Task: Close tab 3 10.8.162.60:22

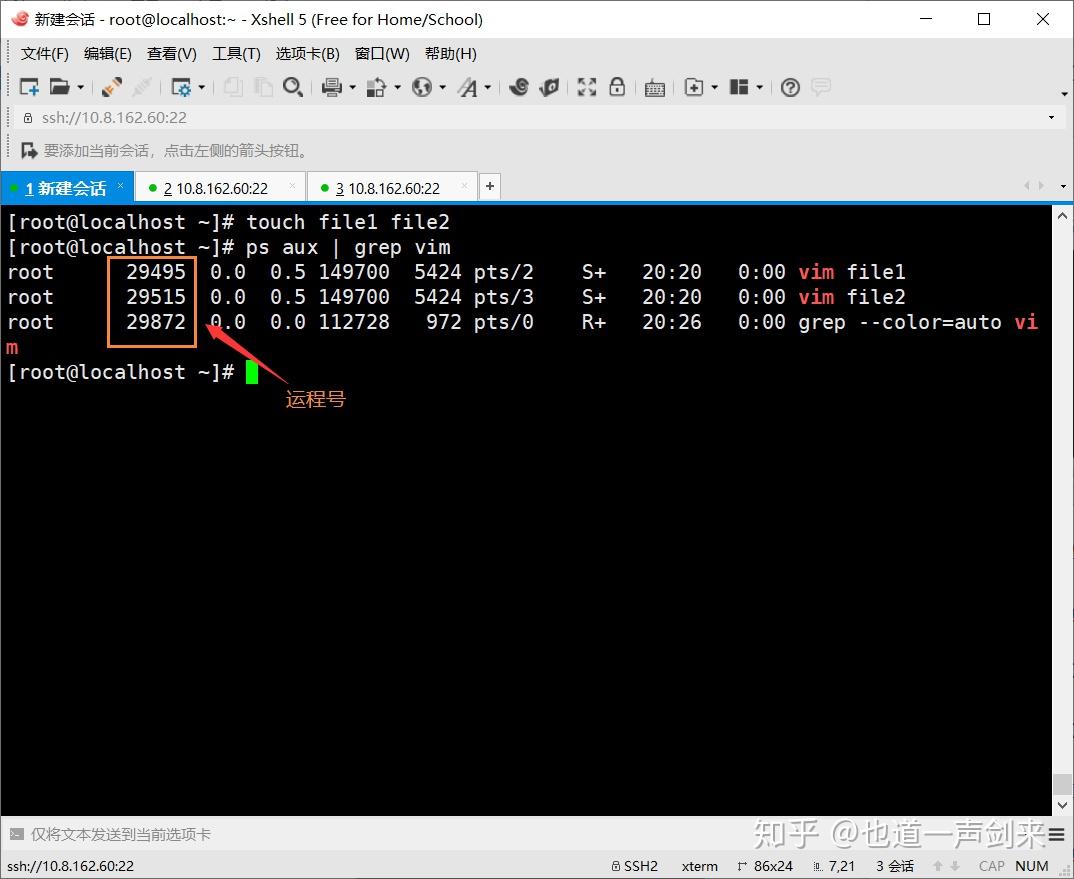Action: (x=464, y=186)
